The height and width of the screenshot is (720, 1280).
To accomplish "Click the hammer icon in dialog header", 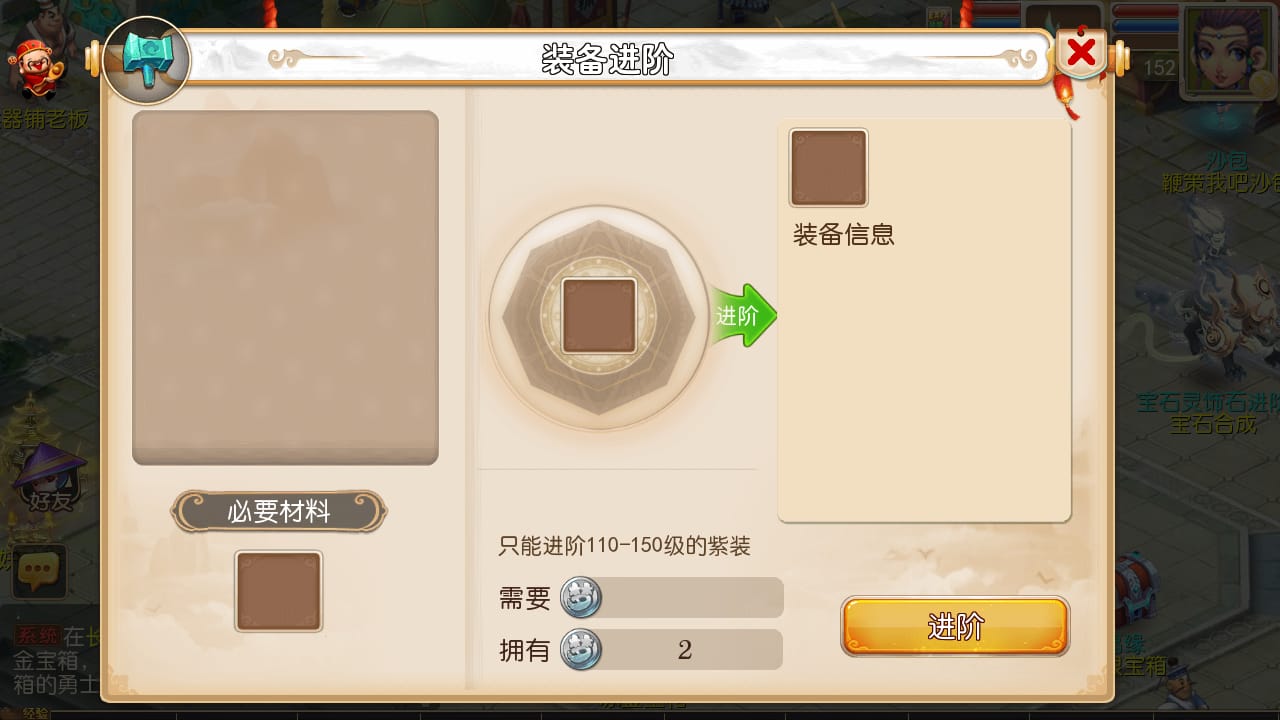I will pos(147,60).
